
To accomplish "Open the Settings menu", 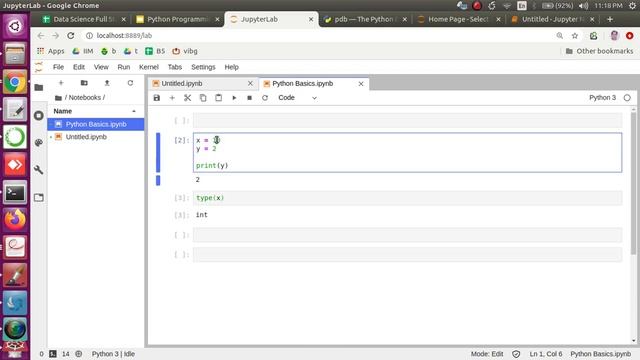I will (203, 67).
